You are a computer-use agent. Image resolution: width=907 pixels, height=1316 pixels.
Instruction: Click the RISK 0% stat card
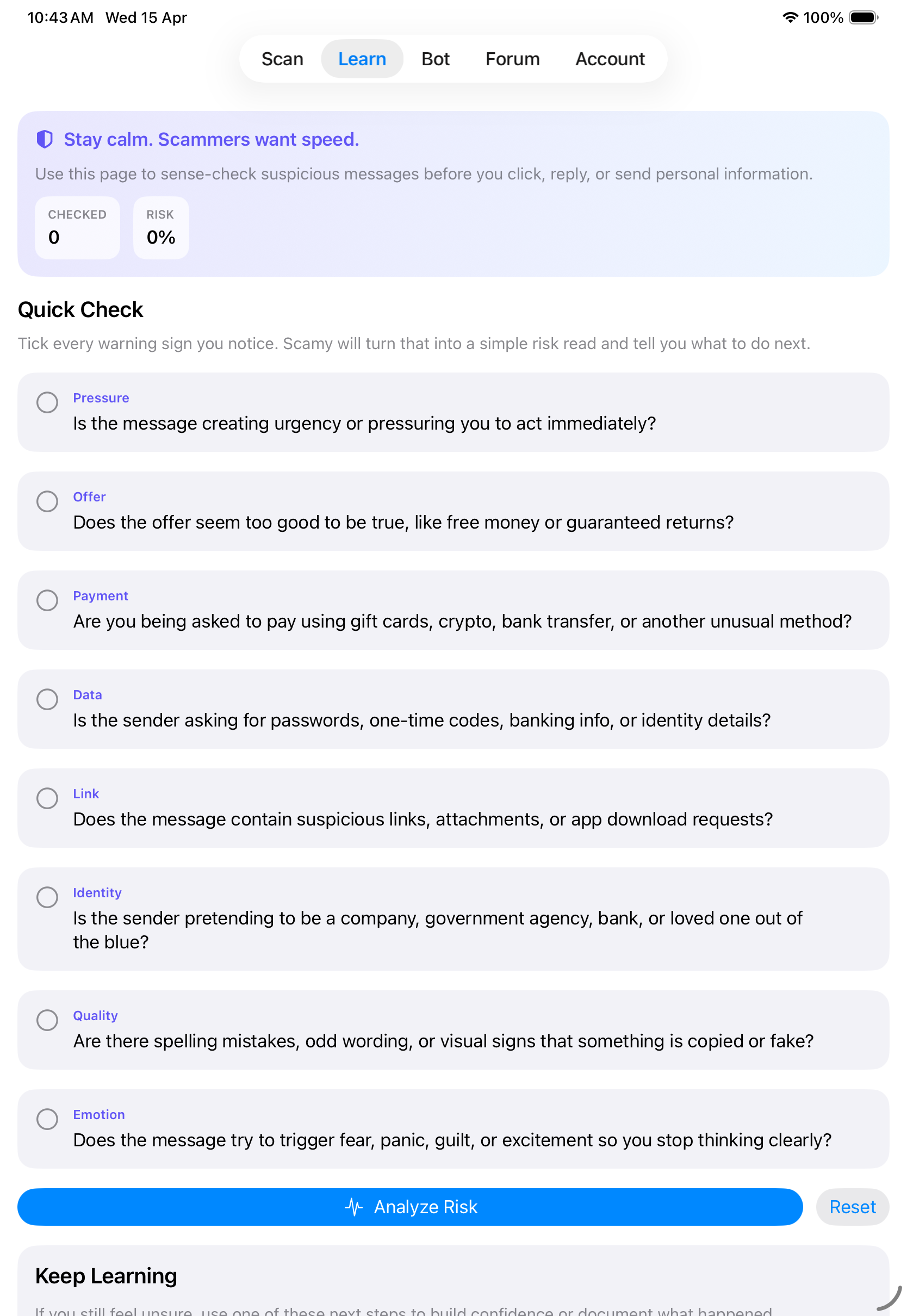coord(160,228)
